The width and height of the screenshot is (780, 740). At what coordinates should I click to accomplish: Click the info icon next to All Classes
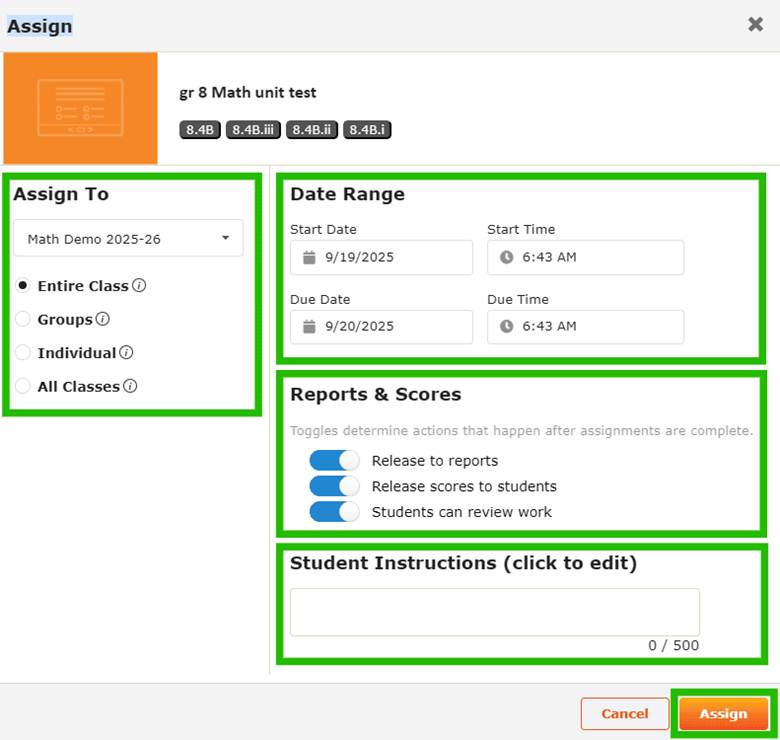point(130,386)
